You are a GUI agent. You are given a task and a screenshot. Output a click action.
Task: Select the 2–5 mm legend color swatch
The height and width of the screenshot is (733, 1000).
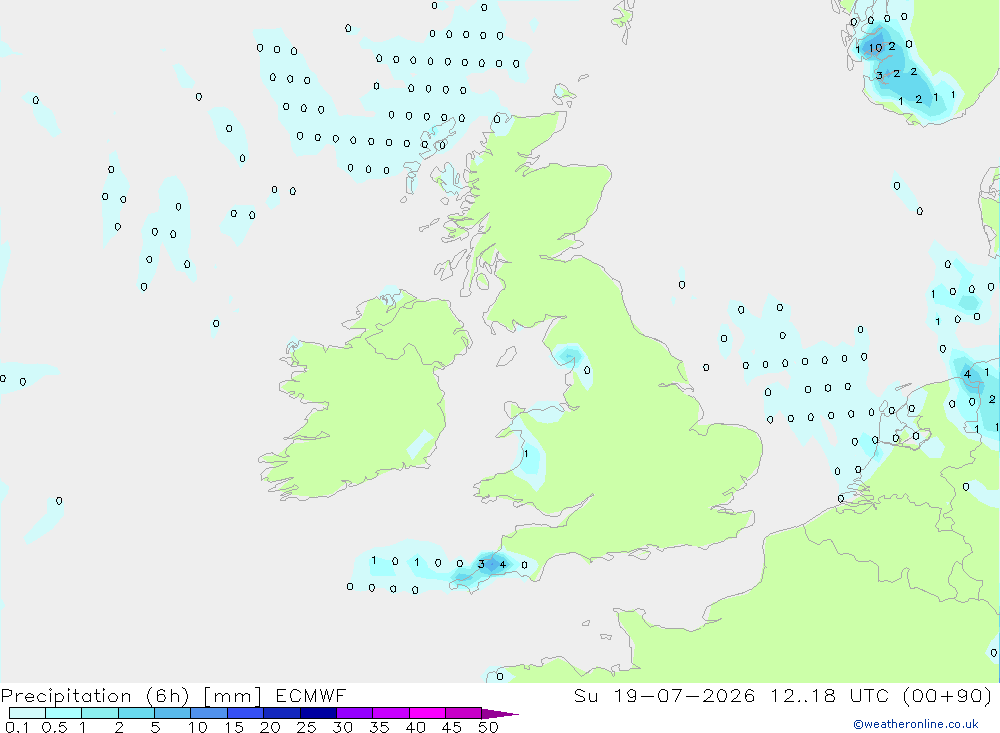point(136,713)
